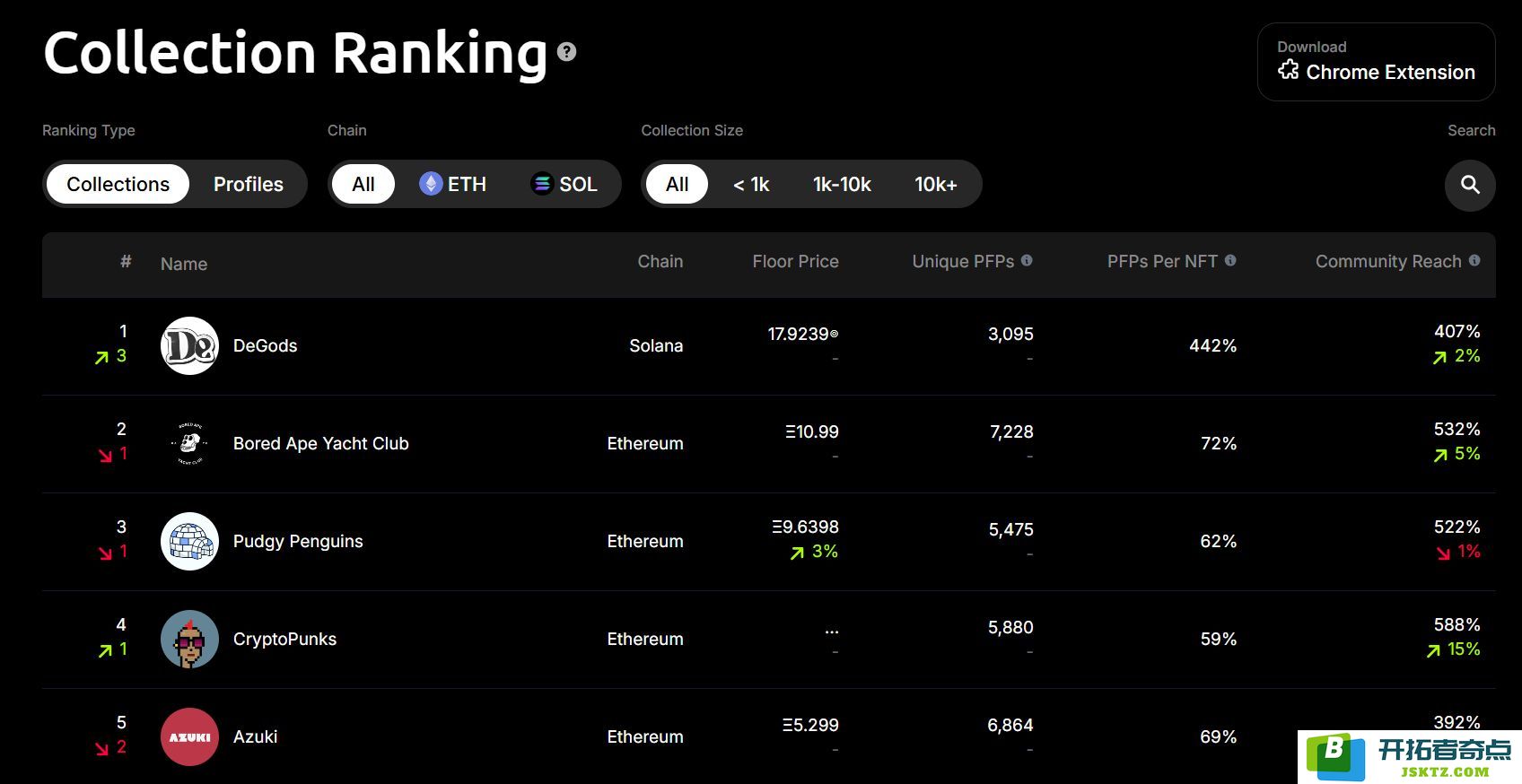The image size is (1522, 784).
Task: Switch ranking type to Profiles
Action: point(249,184)
